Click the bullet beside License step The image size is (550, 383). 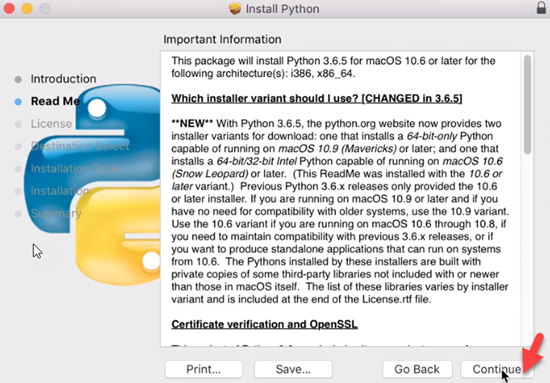18,124
